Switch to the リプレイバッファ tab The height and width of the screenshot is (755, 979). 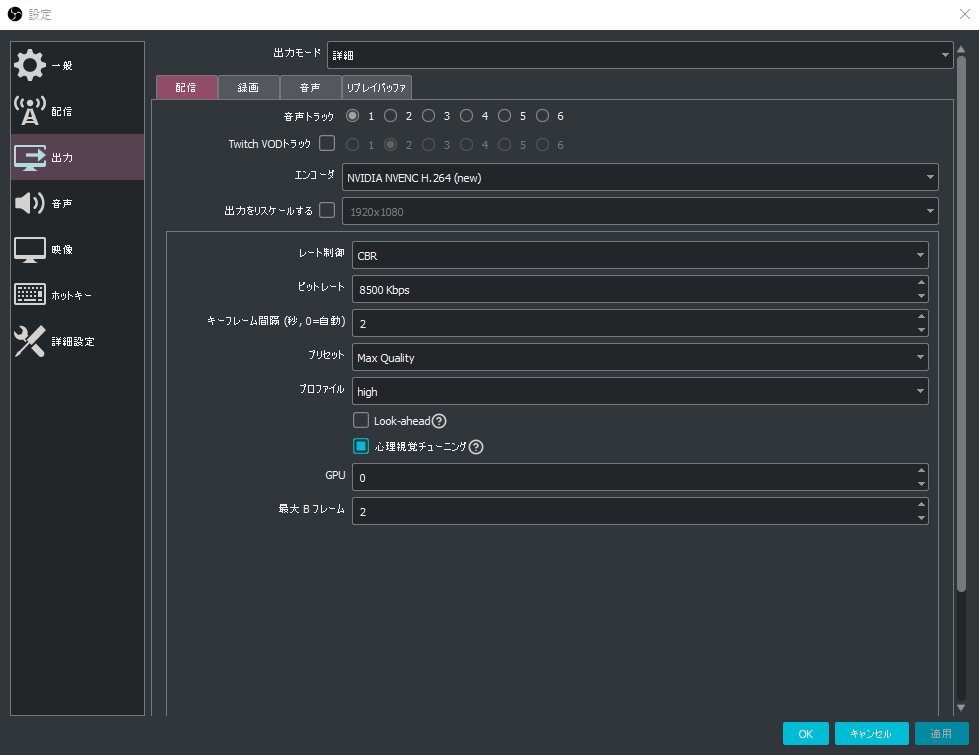point(376,87)
